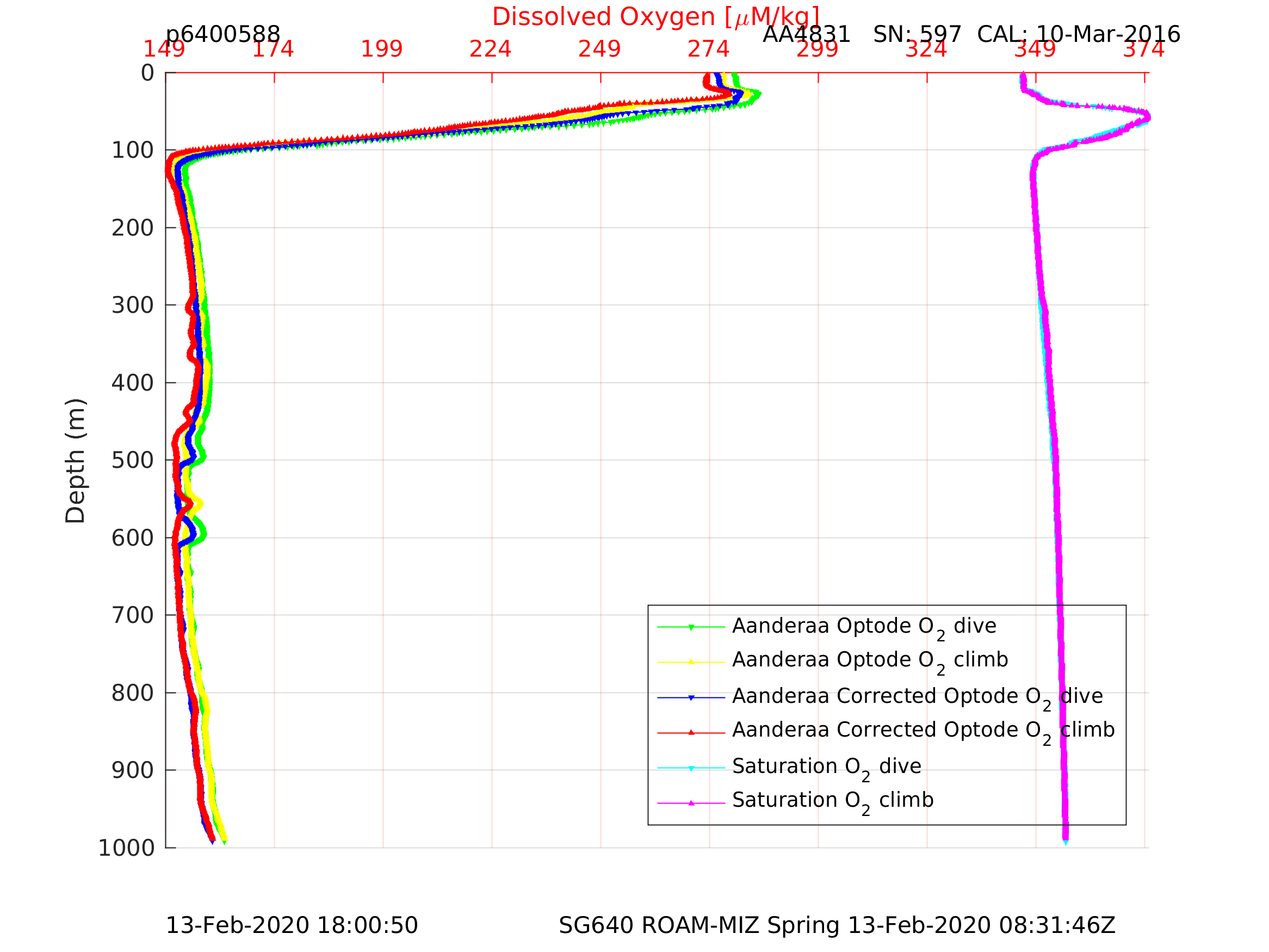Click the x-axis tick label 374
This screenshot has height=952, width=1269.
pyautogui.click(x=1144, y=50)
